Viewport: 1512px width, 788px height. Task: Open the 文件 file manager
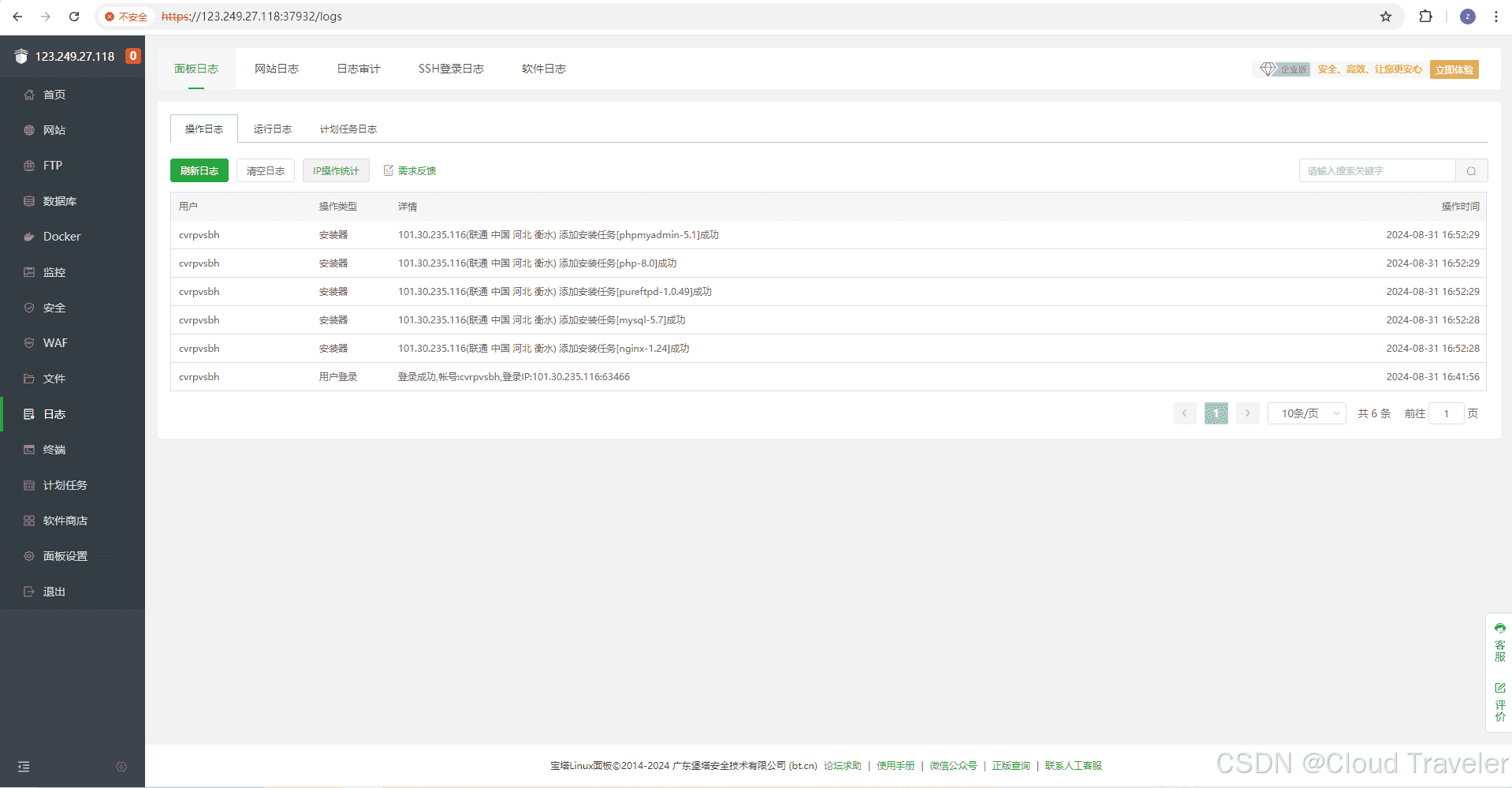point(53,379)
